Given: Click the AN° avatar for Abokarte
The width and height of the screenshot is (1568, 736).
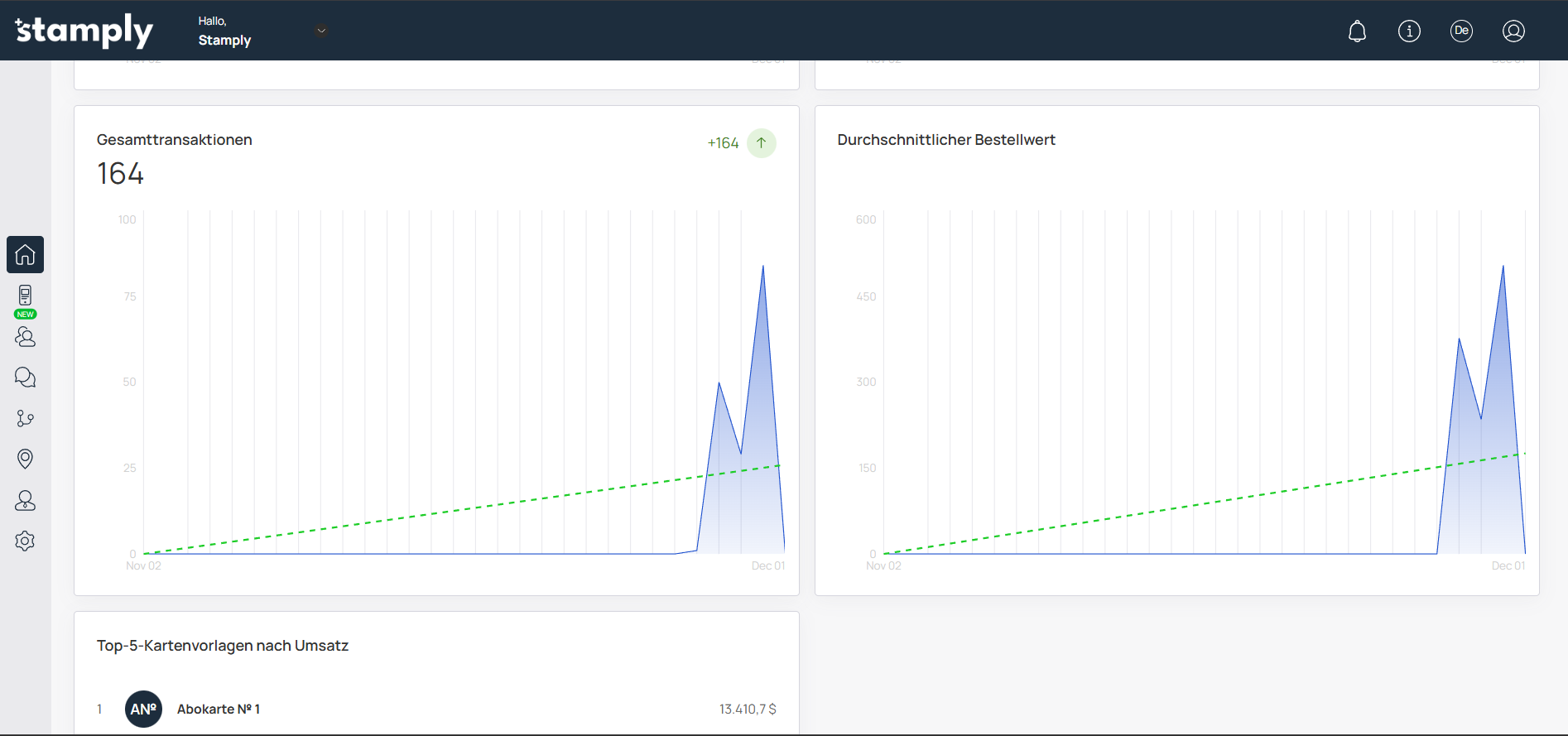Looking at the screenshot, I should coord(143,709).
